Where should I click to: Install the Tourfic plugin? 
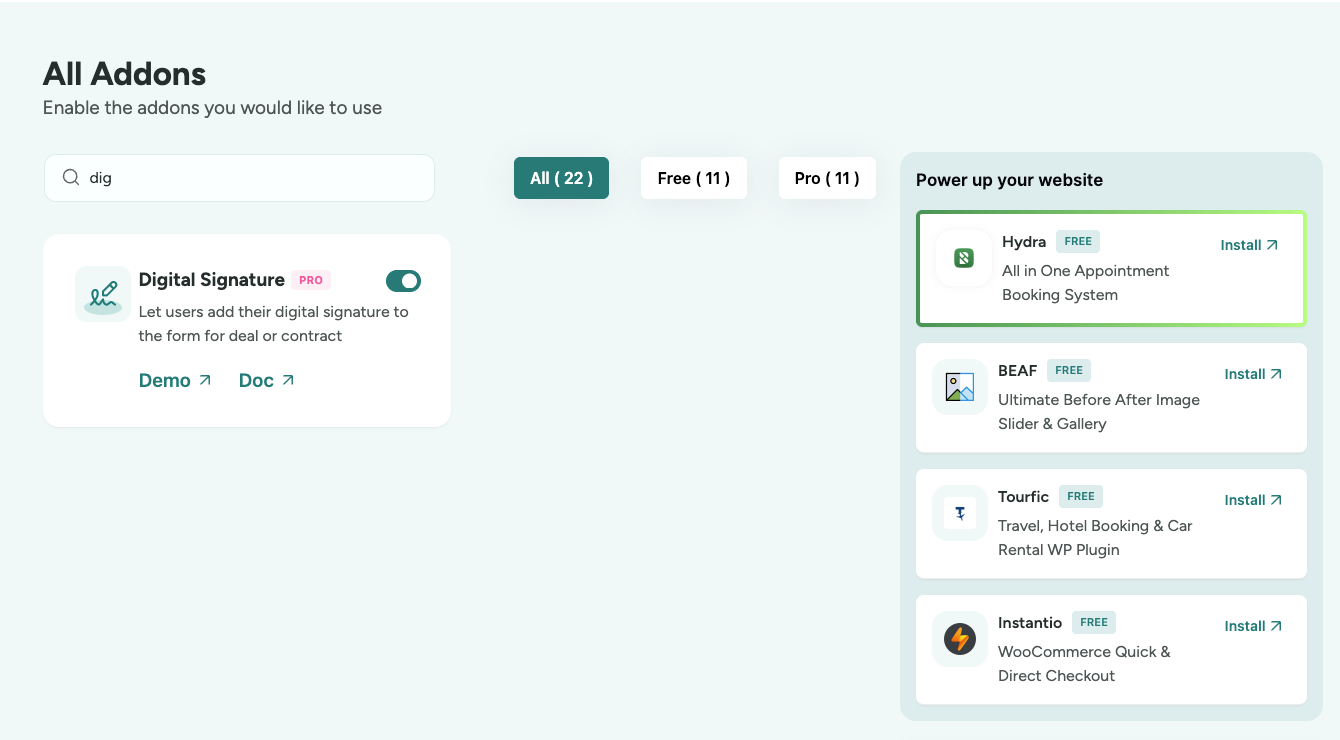click(x=1253, y=500)
